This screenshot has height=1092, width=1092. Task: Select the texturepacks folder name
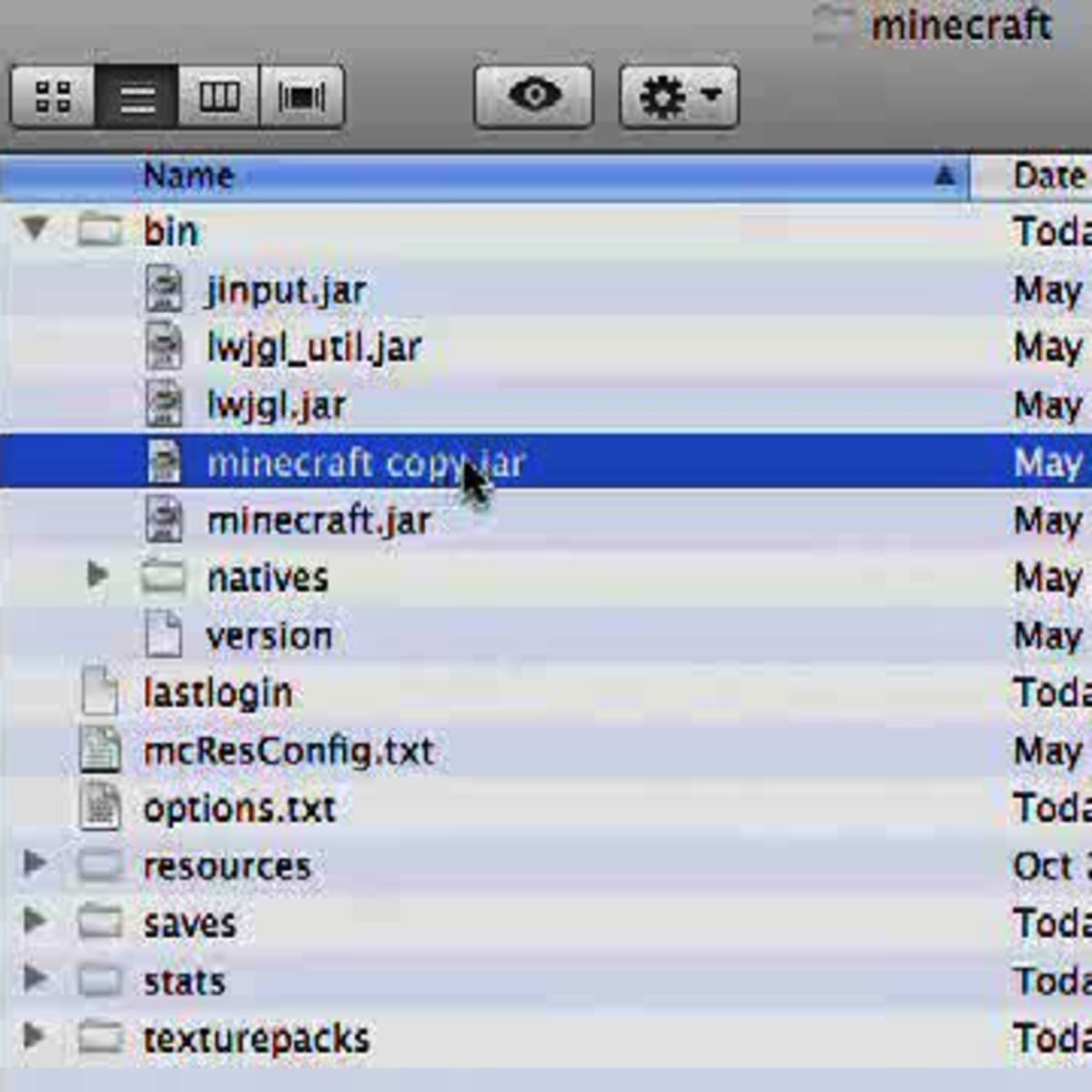point(257,1039)
